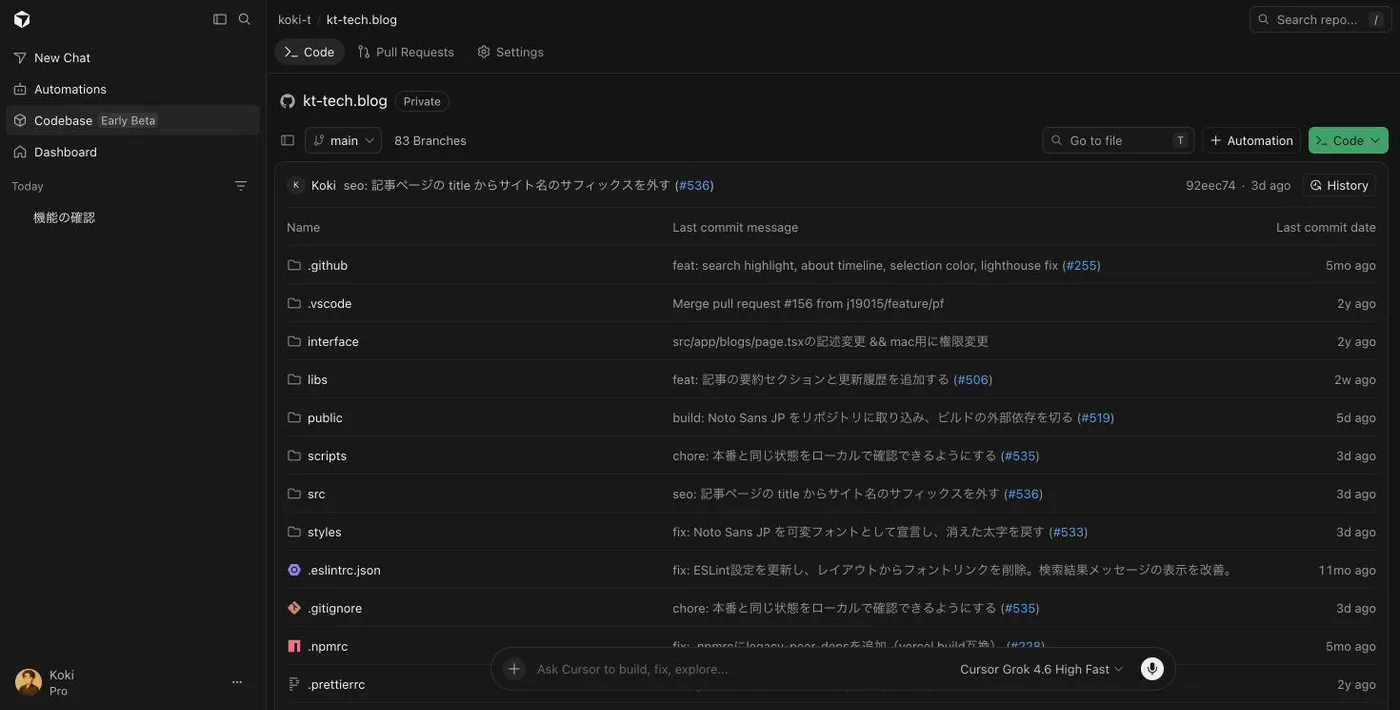Open the .eslintrc.json file name
This screenshot has width=1400, height=710.
point(344,570)
